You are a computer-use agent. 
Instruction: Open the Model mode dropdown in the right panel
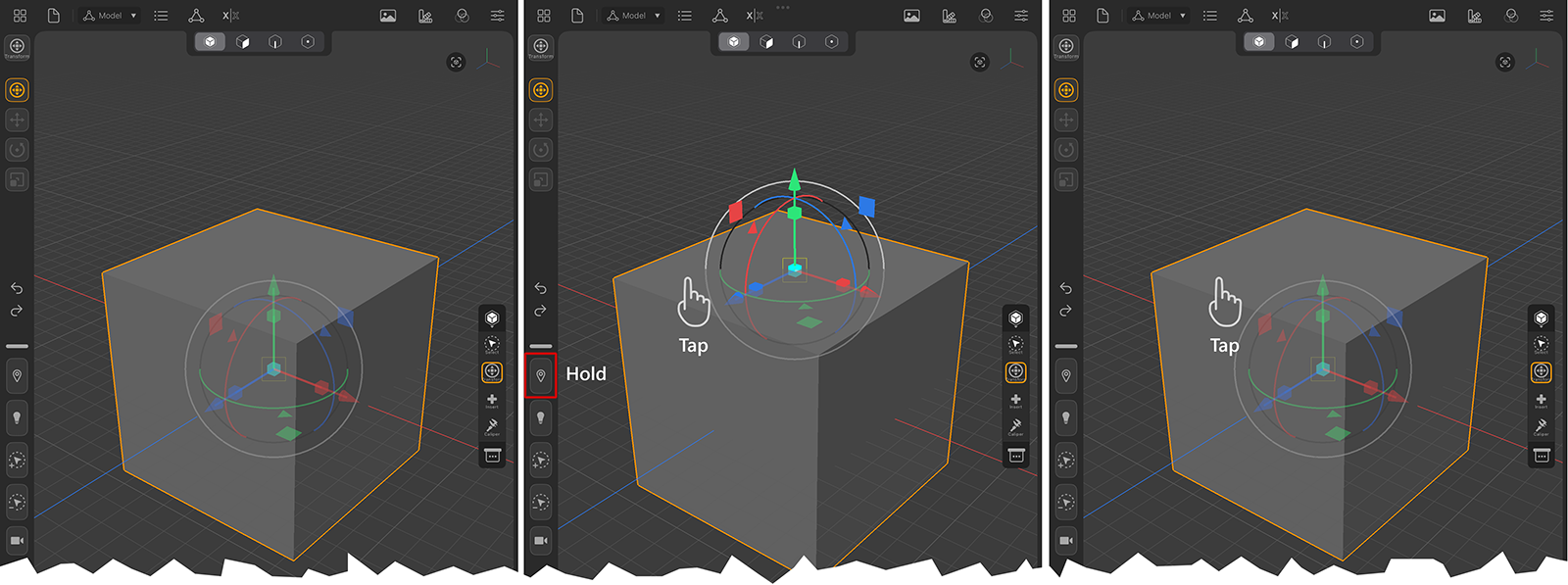pyautogui.click(x=1159, y=16)
